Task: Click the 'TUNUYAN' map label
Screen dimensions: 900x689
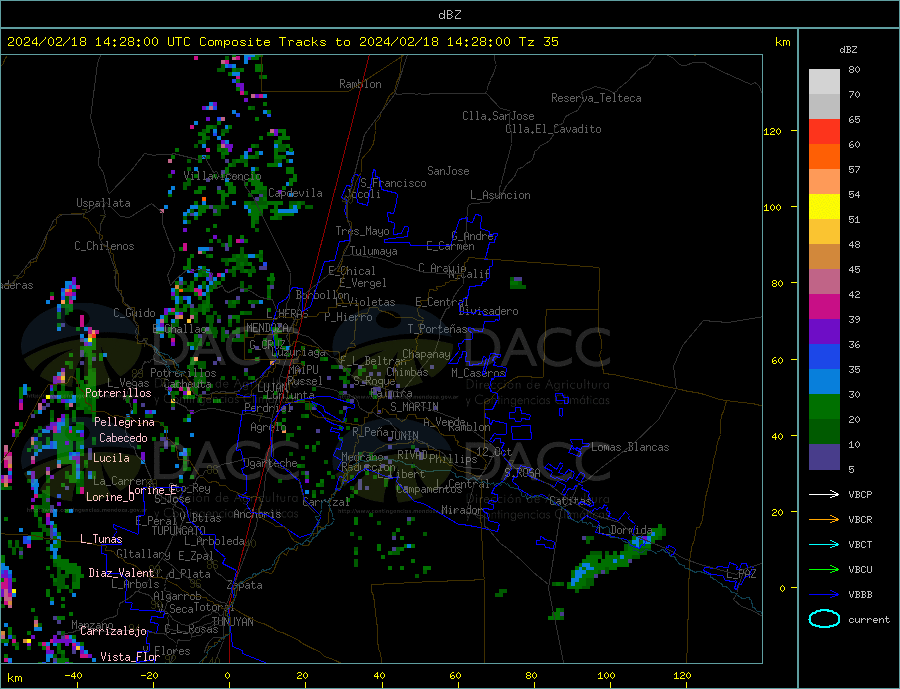Action: (232, 622)
